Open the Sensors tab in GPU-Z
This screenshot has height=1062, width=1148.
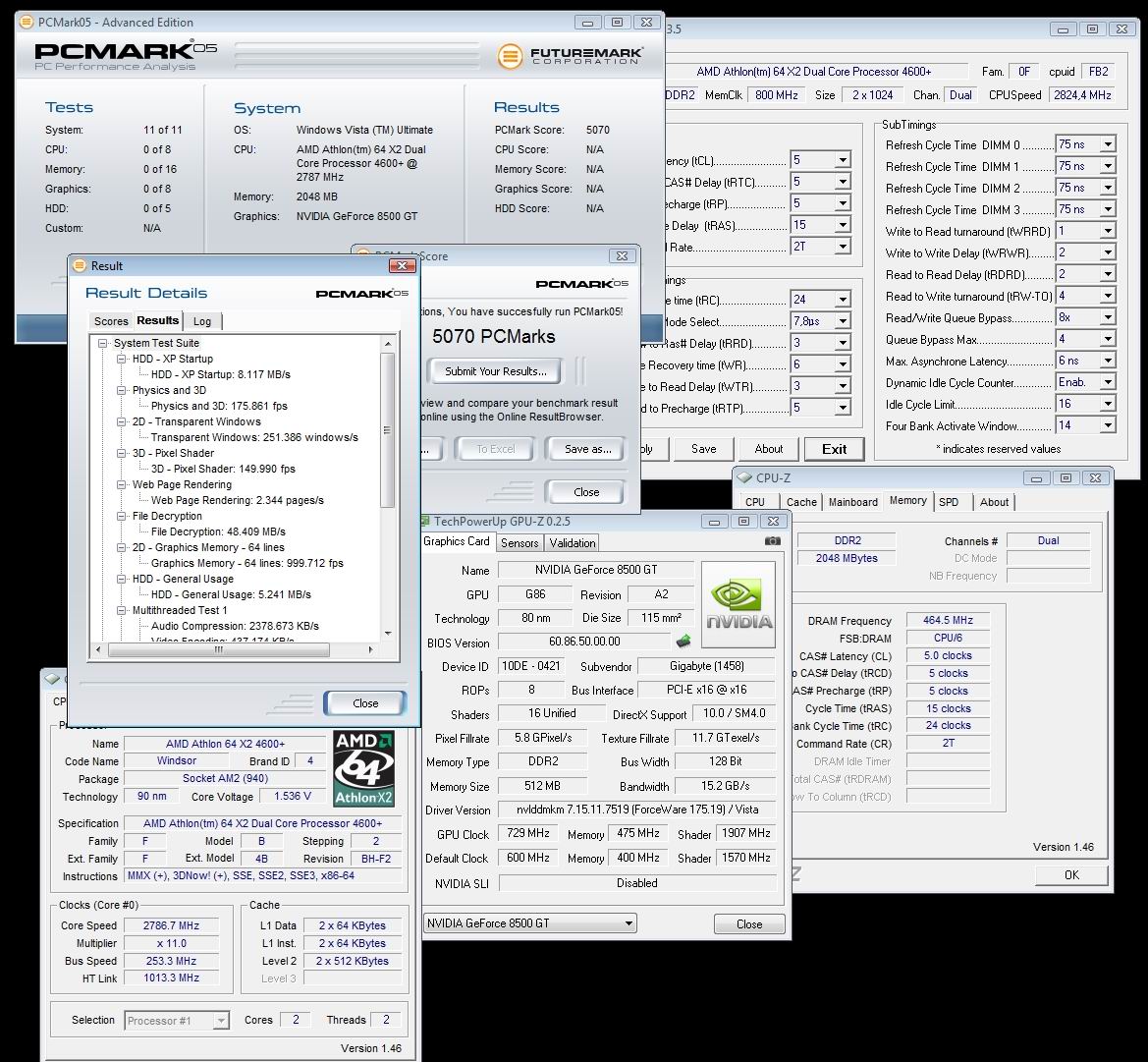519,542
